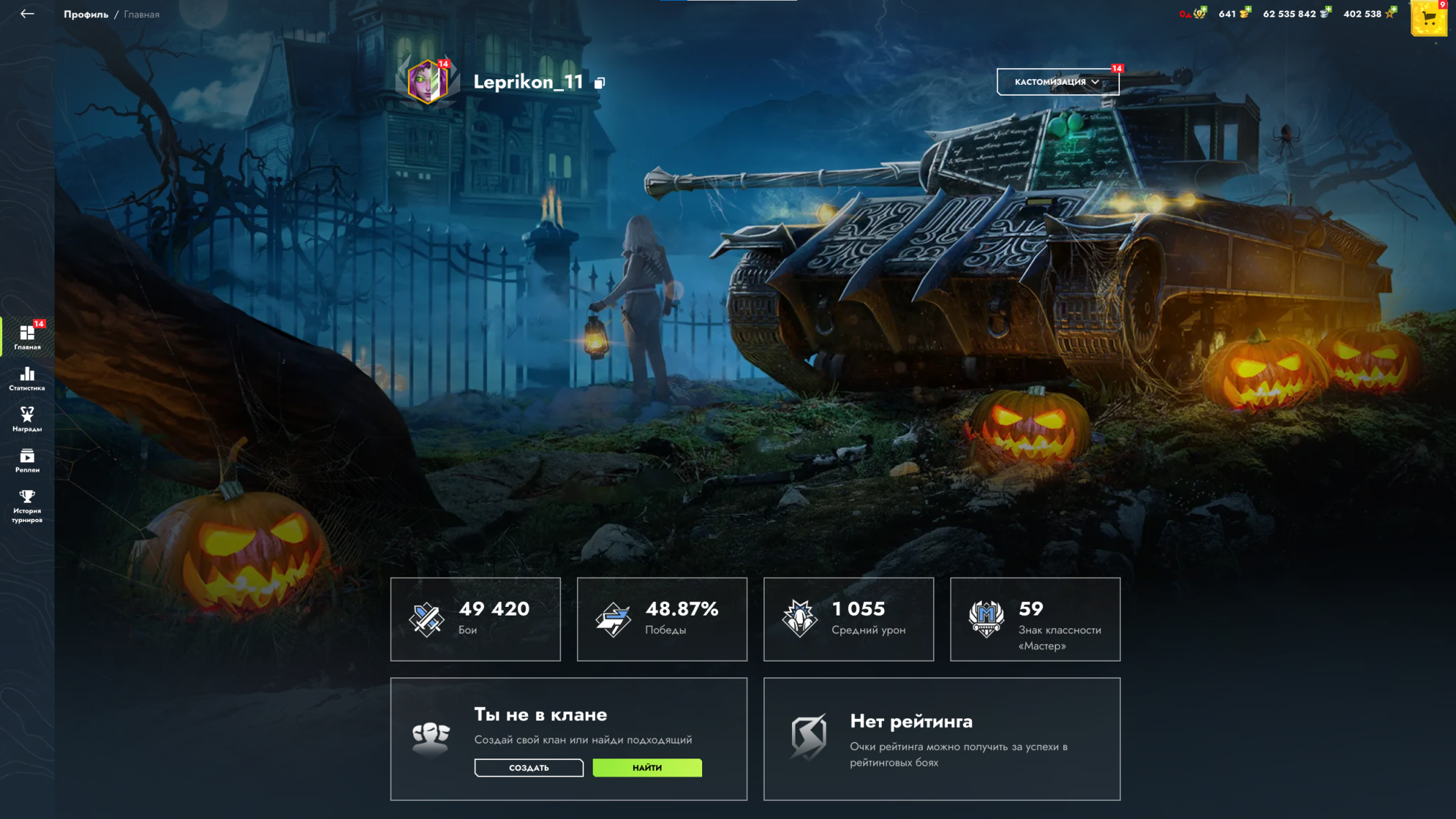Open the Реплеи sidebar section
Viewport: 1456px width, 819px height.
coord(27,461)
